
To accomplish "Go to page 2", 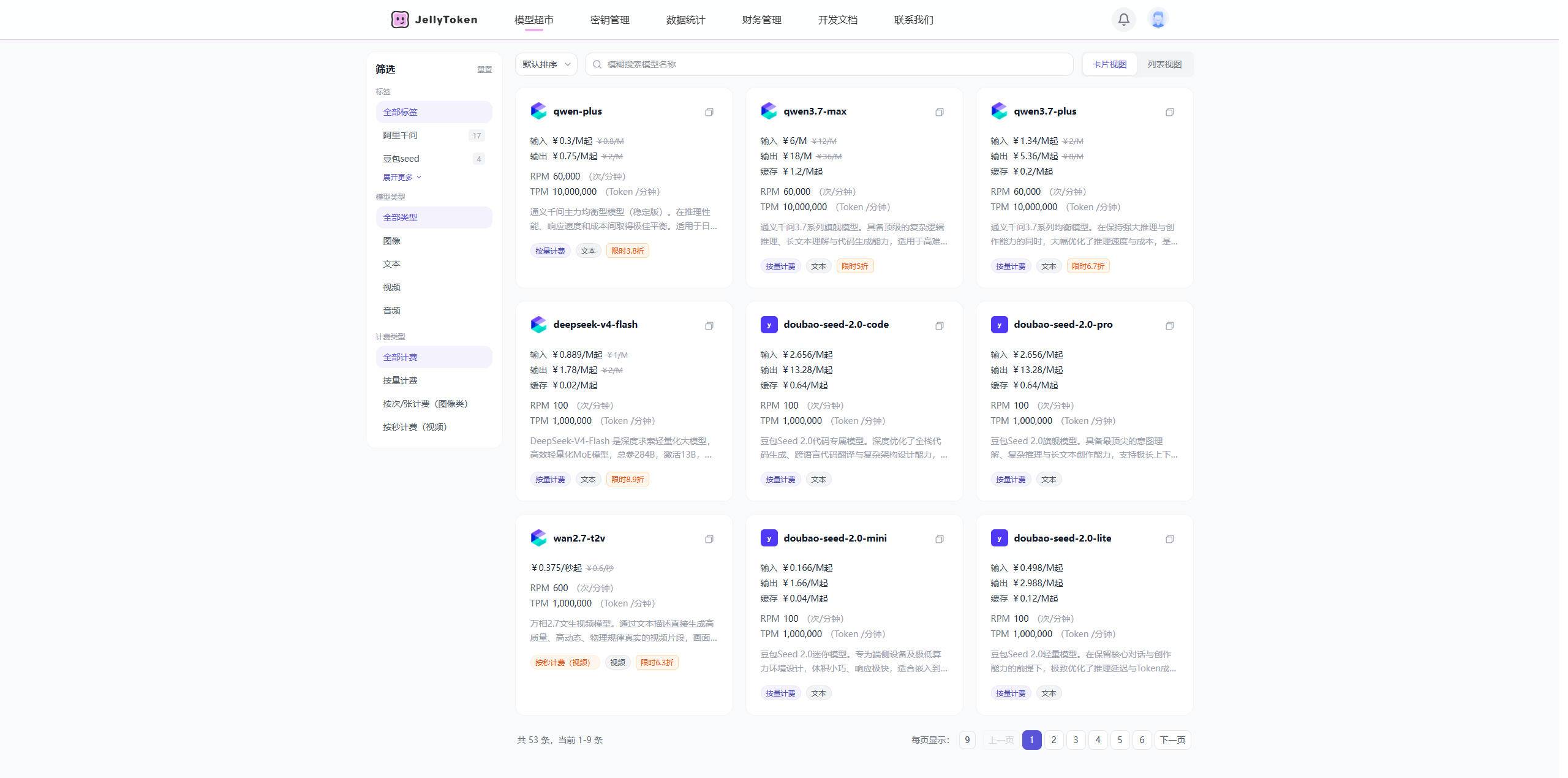I will pyautogui.click(x=1053, y=740).
